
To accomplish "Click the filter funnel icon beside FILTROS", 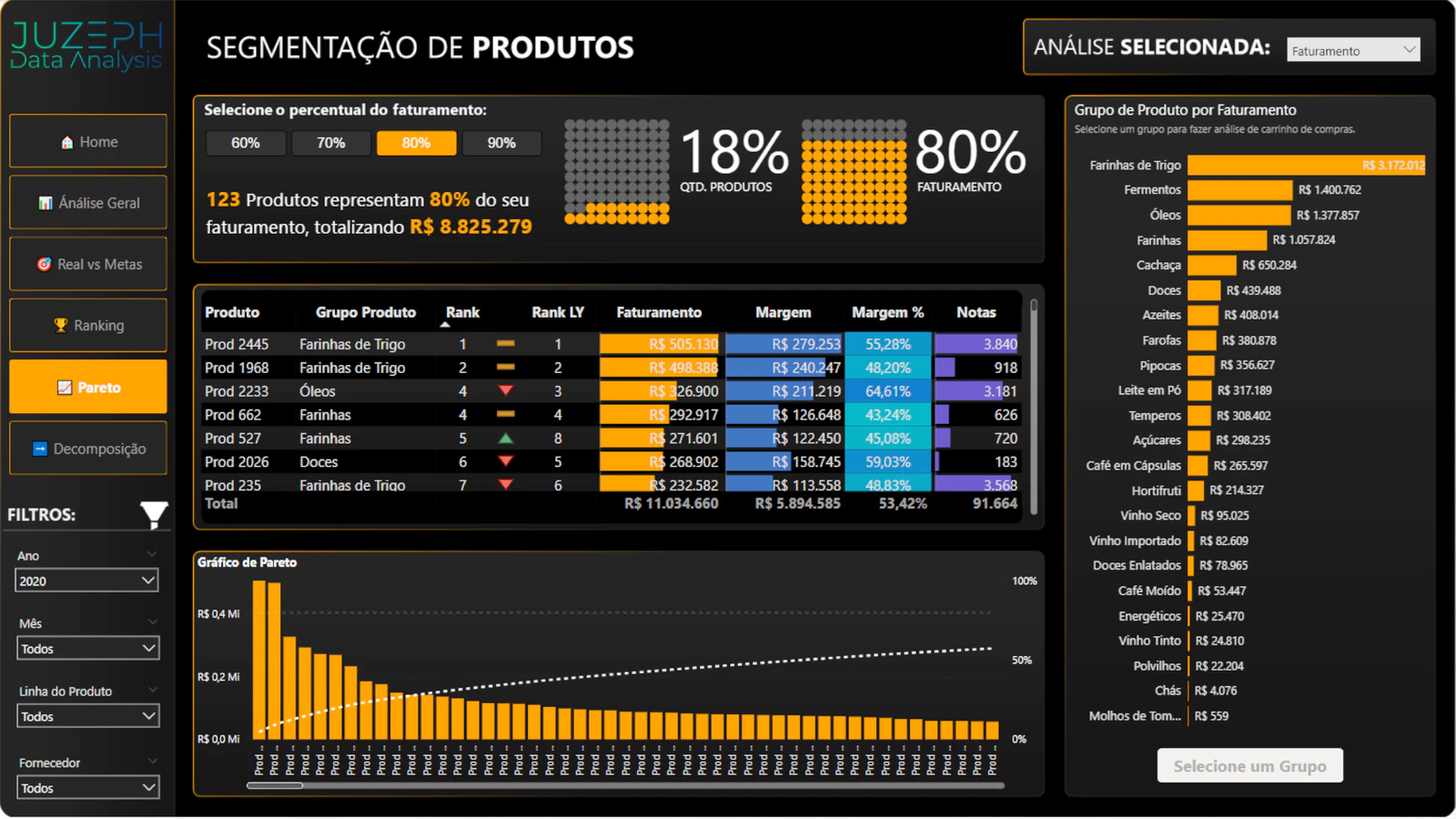I will [x=154, y=515].
